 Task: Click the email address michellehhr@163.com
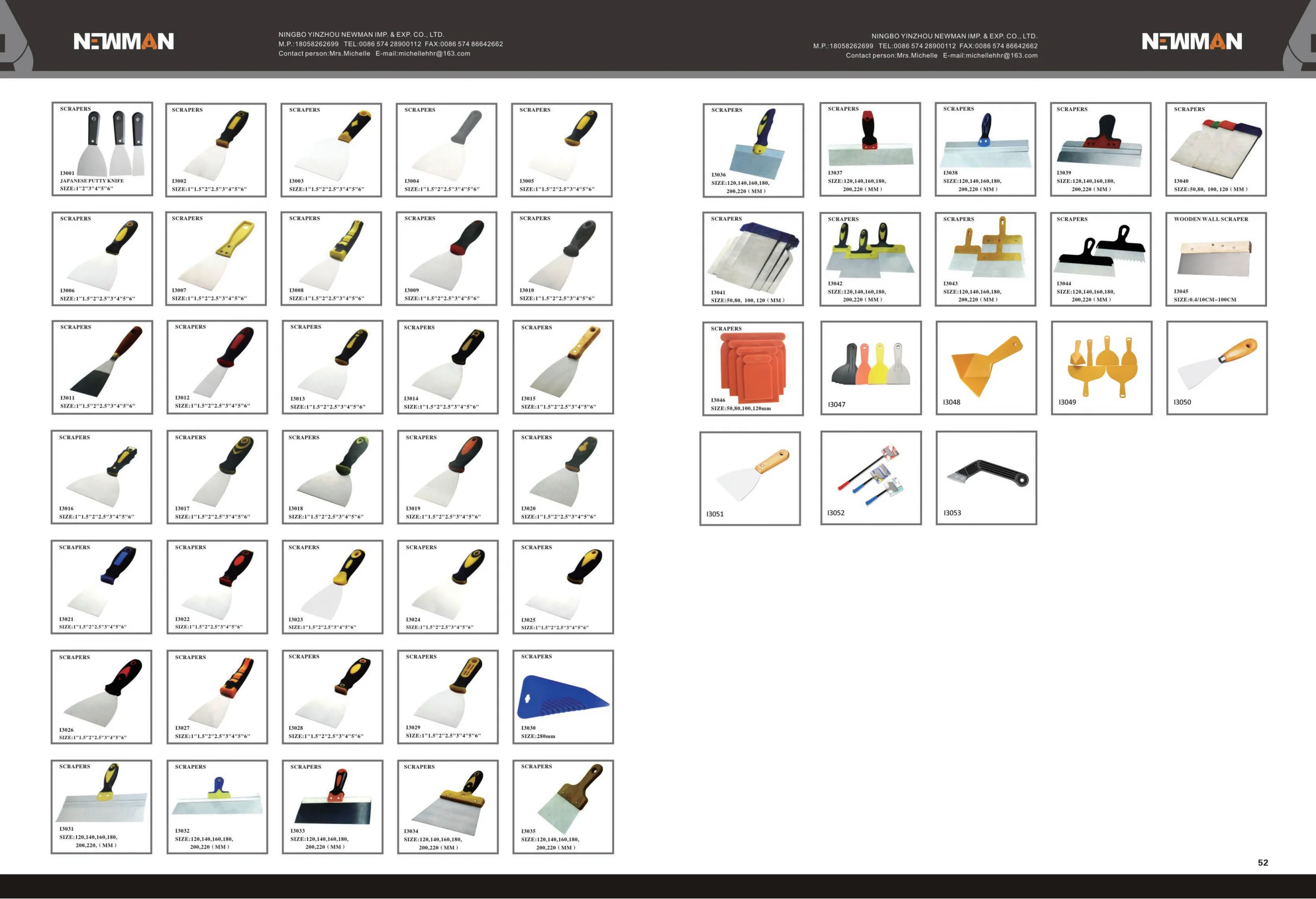[433, 53]
